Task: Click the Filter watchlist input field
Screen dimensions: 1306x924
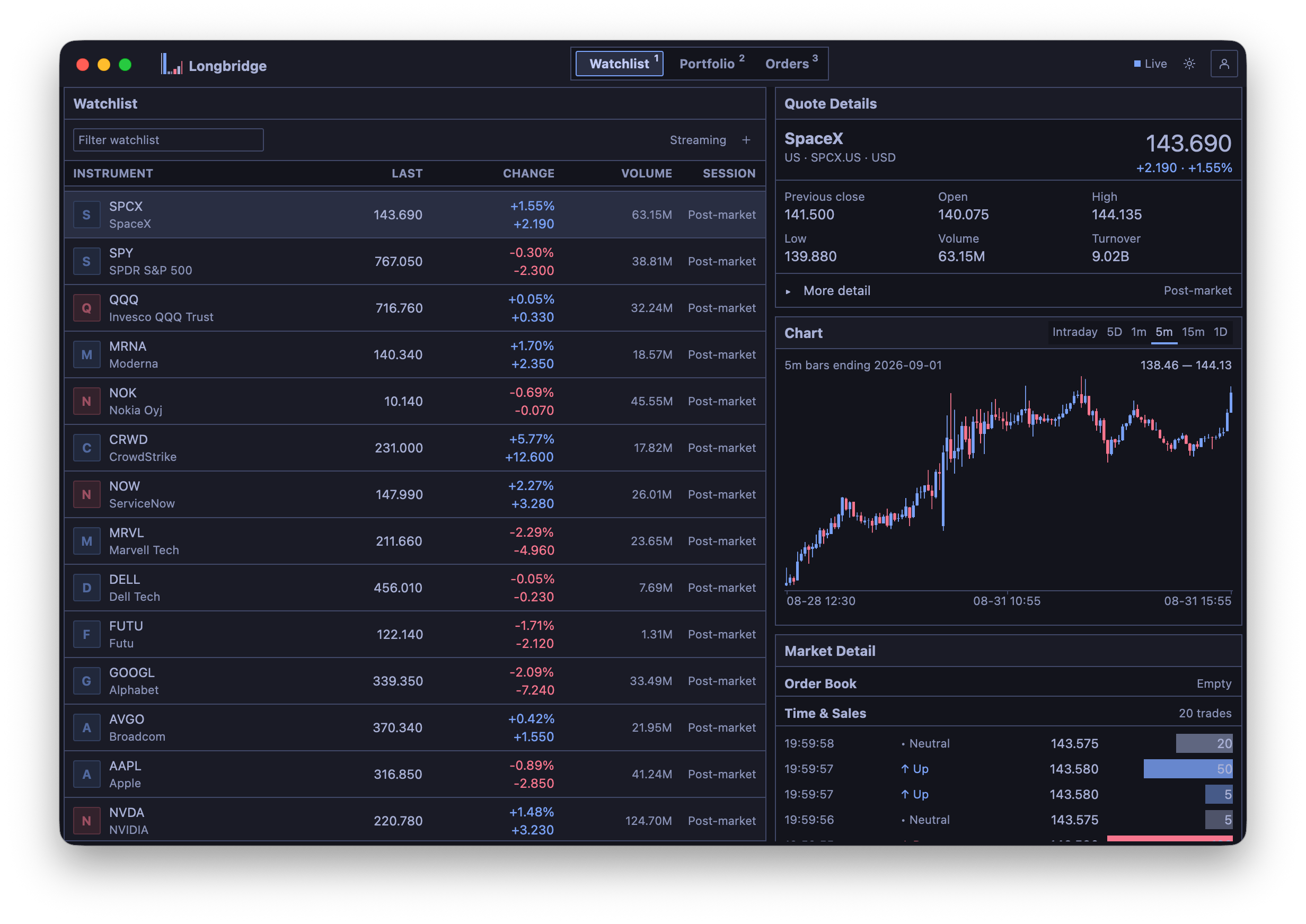Action: pos(168,140)
